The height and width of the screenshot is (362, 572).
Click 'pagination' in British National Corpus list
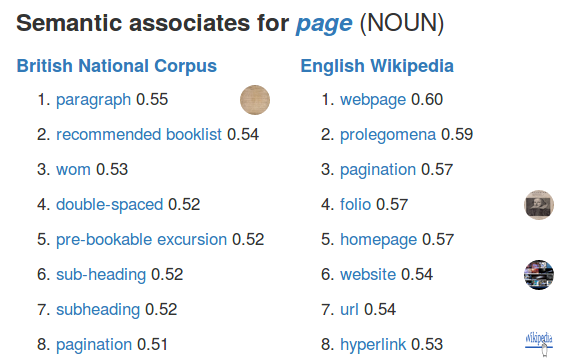click(94, 345)
